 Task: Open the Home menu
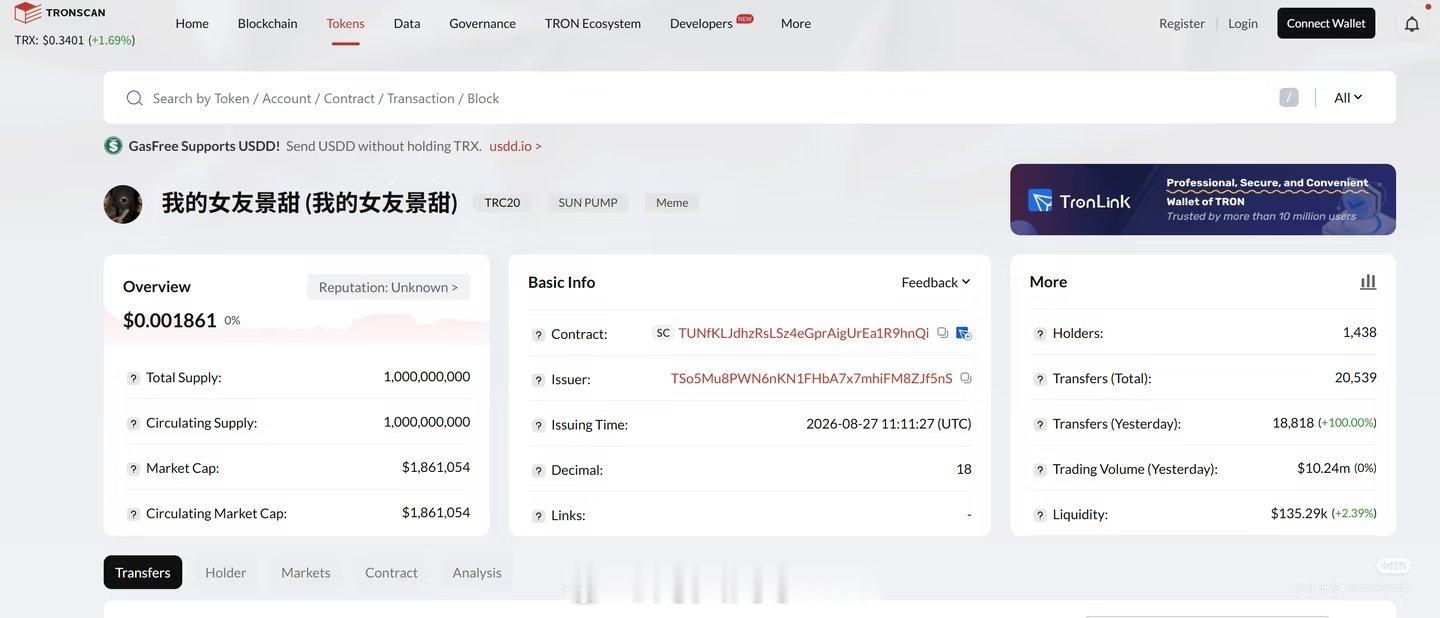pyautogui.click(x=192, y=23)
